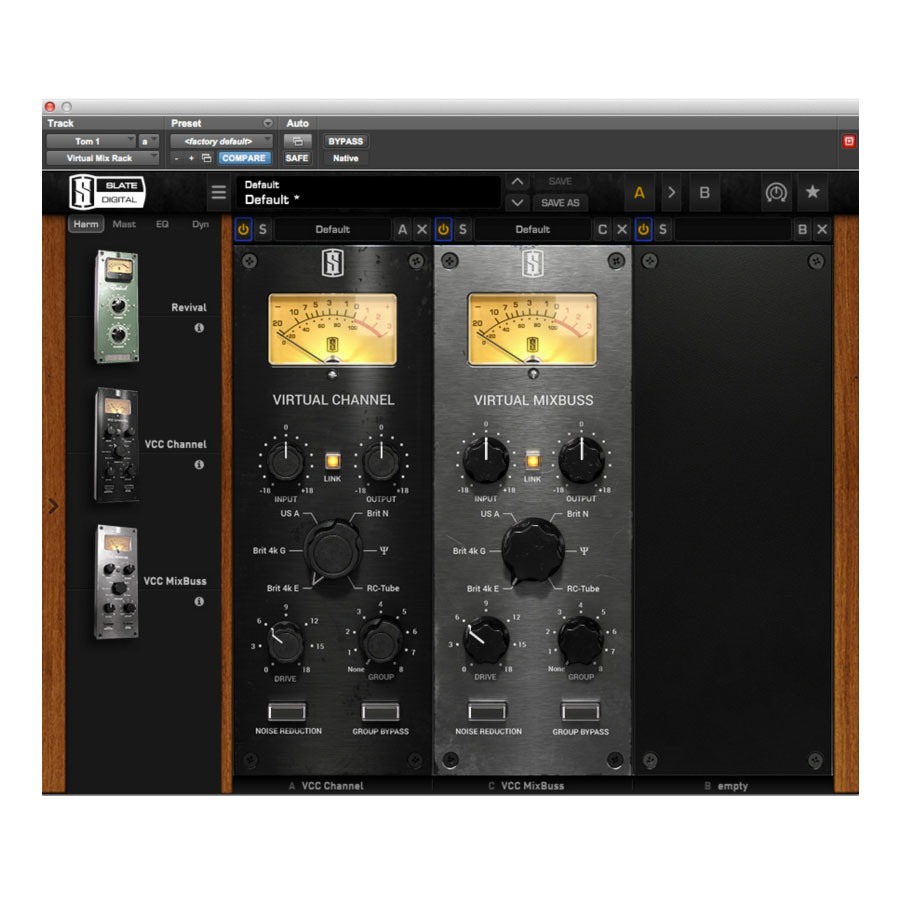
Task: Click the Slate Digital logo
Action: (x=107, y=192)
